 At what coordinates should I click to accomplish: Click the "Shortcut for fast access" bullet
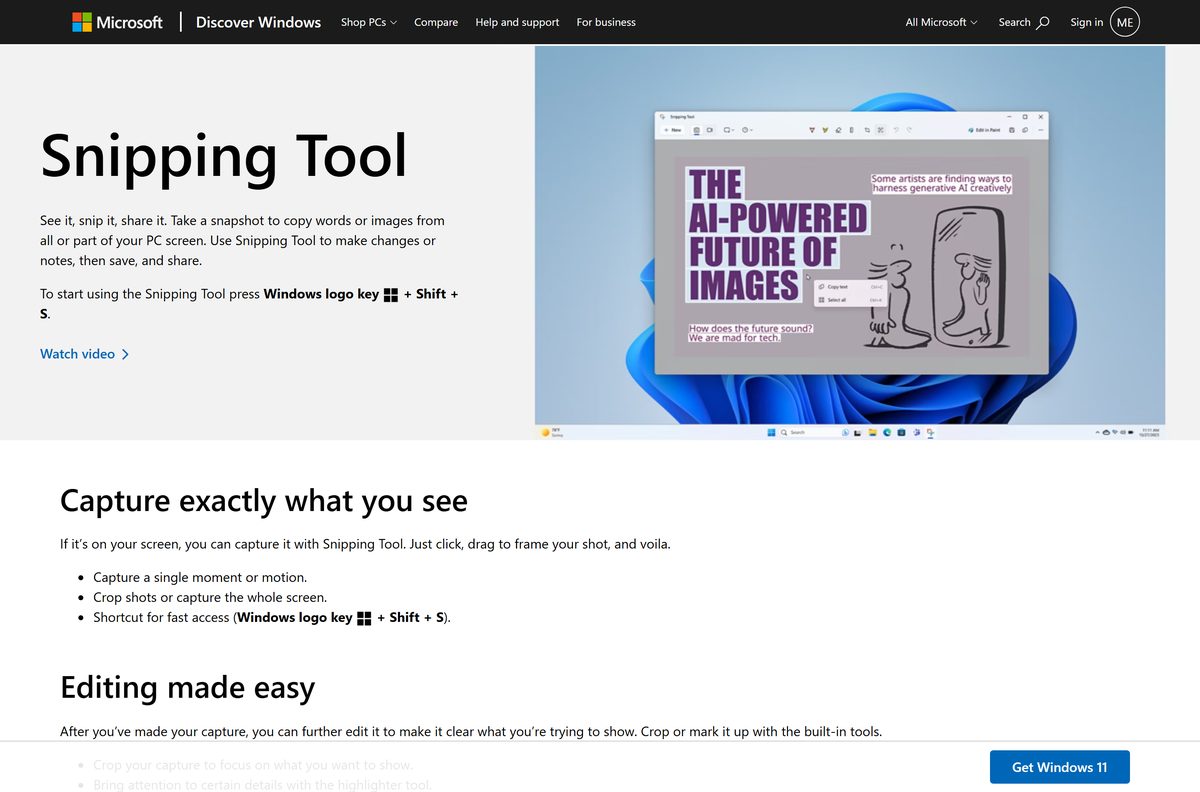[272, 617]
